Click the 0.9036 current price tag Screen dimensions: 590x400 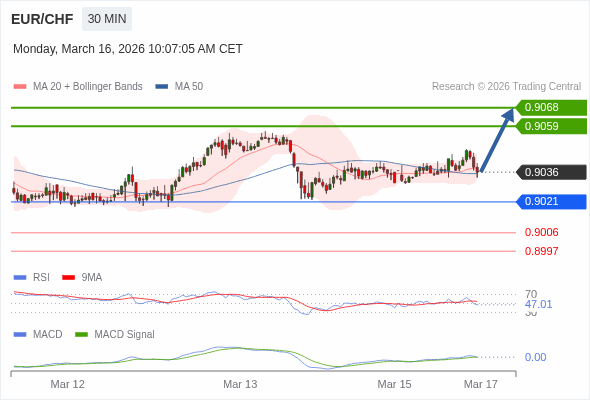[551, 172]
